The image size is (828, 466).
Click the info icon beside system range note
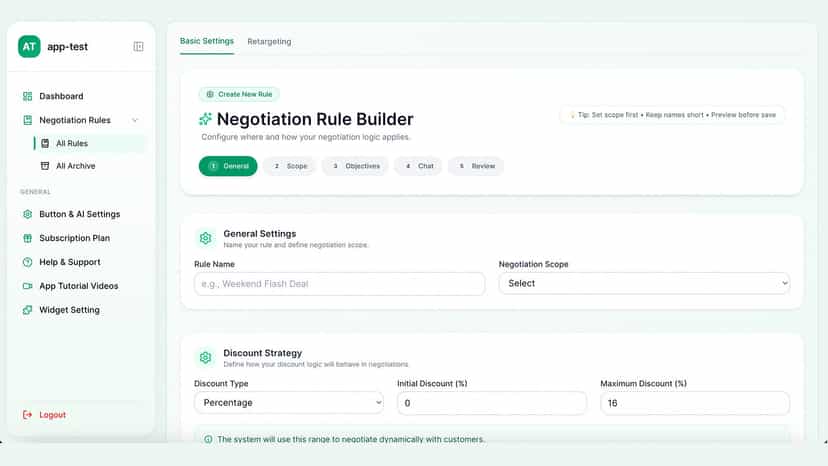(208, 439)
